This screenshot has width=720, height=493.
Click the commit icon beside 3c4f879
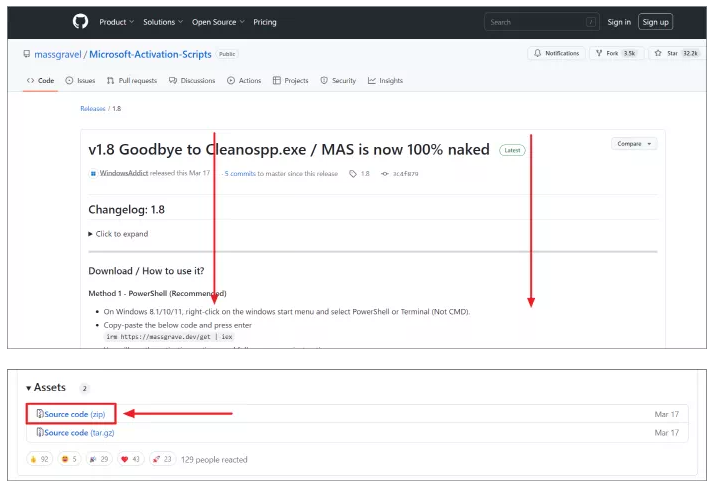pos(385,174)
